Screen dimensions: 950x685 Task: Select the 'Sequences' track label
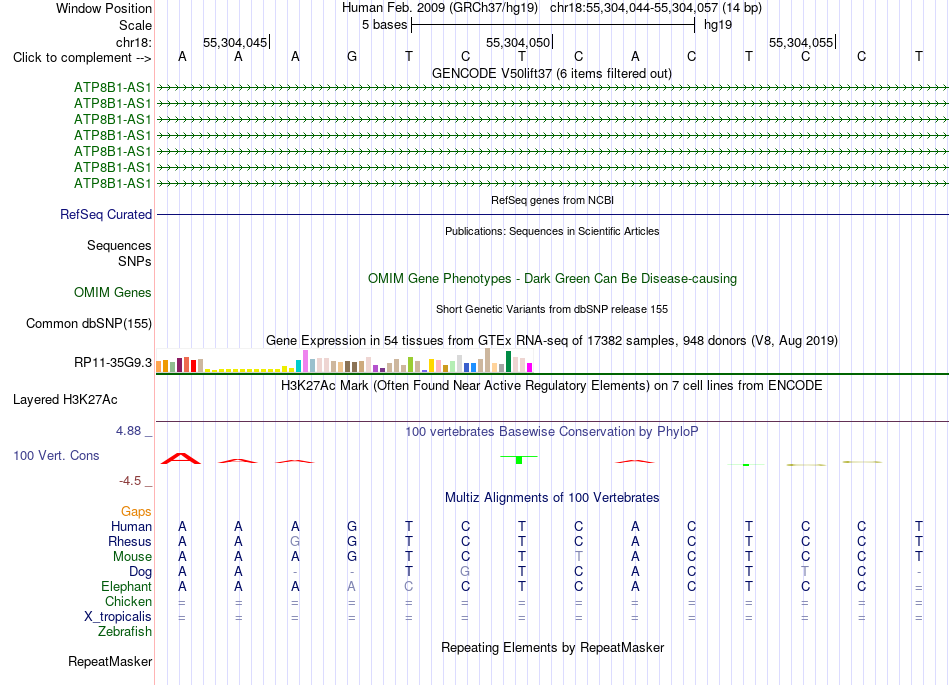[119, 245]
